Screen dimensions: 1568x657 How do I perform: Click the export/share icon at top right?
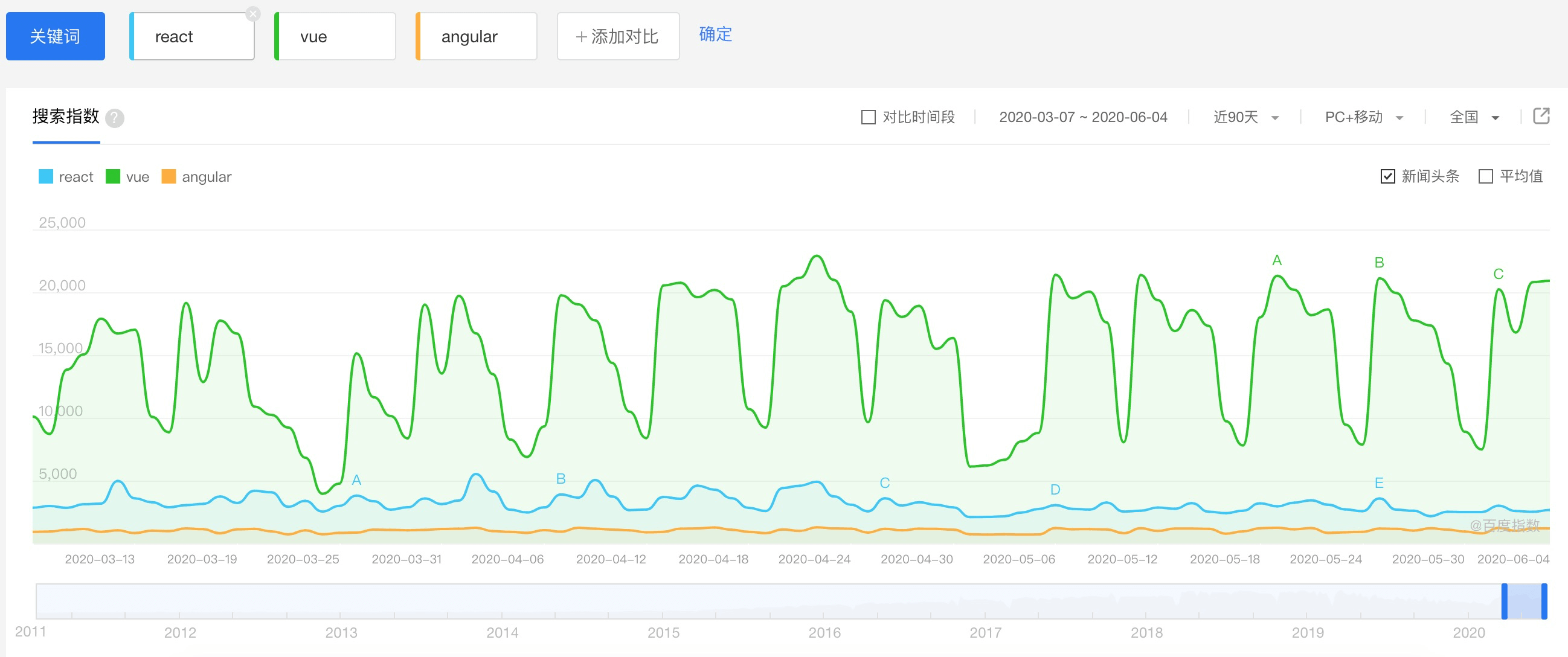pyautogui.click(x=1541, y=115)
